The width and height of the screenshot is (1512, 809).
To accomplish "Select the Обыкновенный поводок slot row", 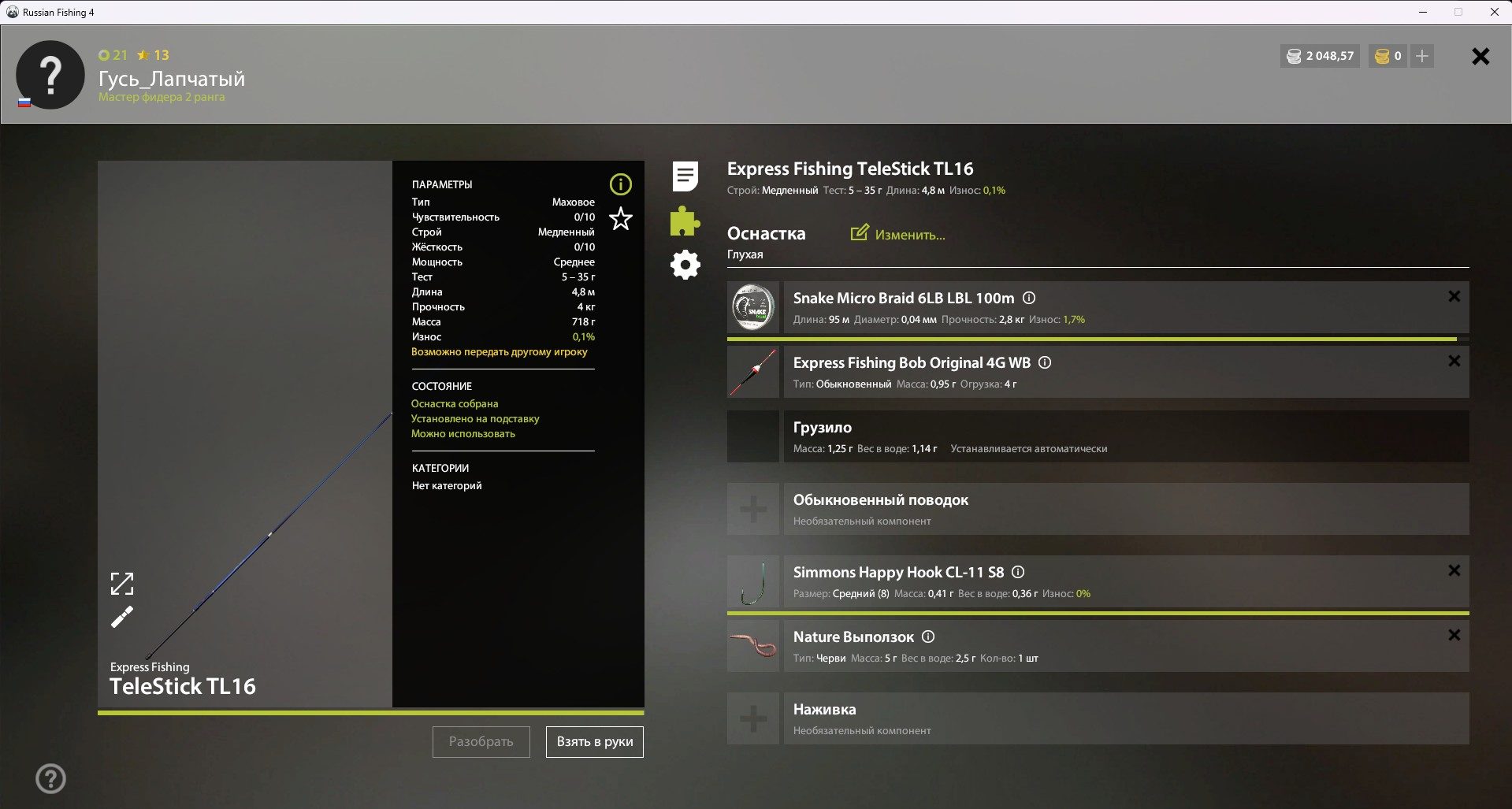I will [1126, 509].
